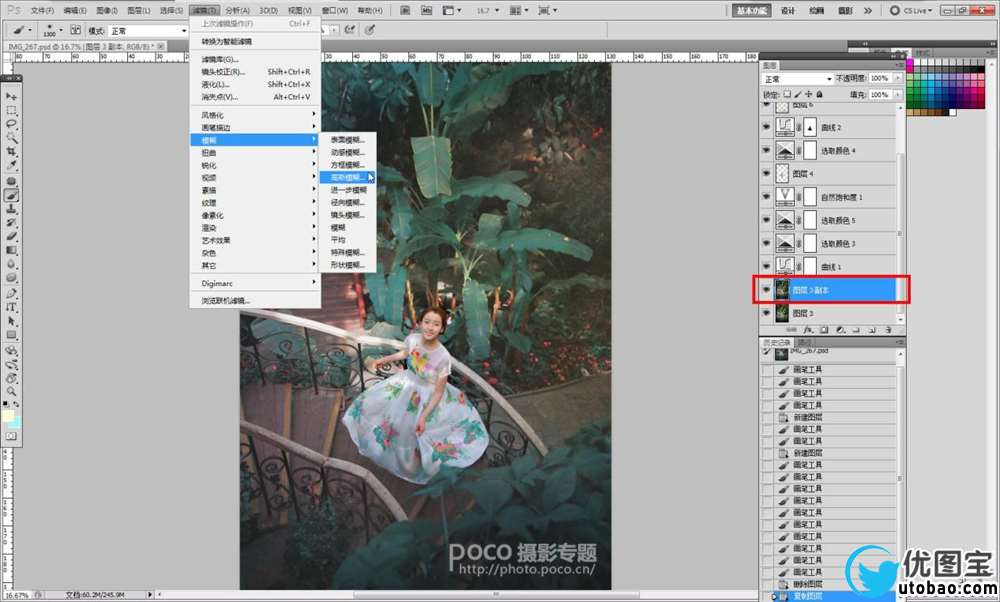This screenshot has height=602, width=1000.
Task: Open the 图像(I) menu
Action: coord(107,10)
